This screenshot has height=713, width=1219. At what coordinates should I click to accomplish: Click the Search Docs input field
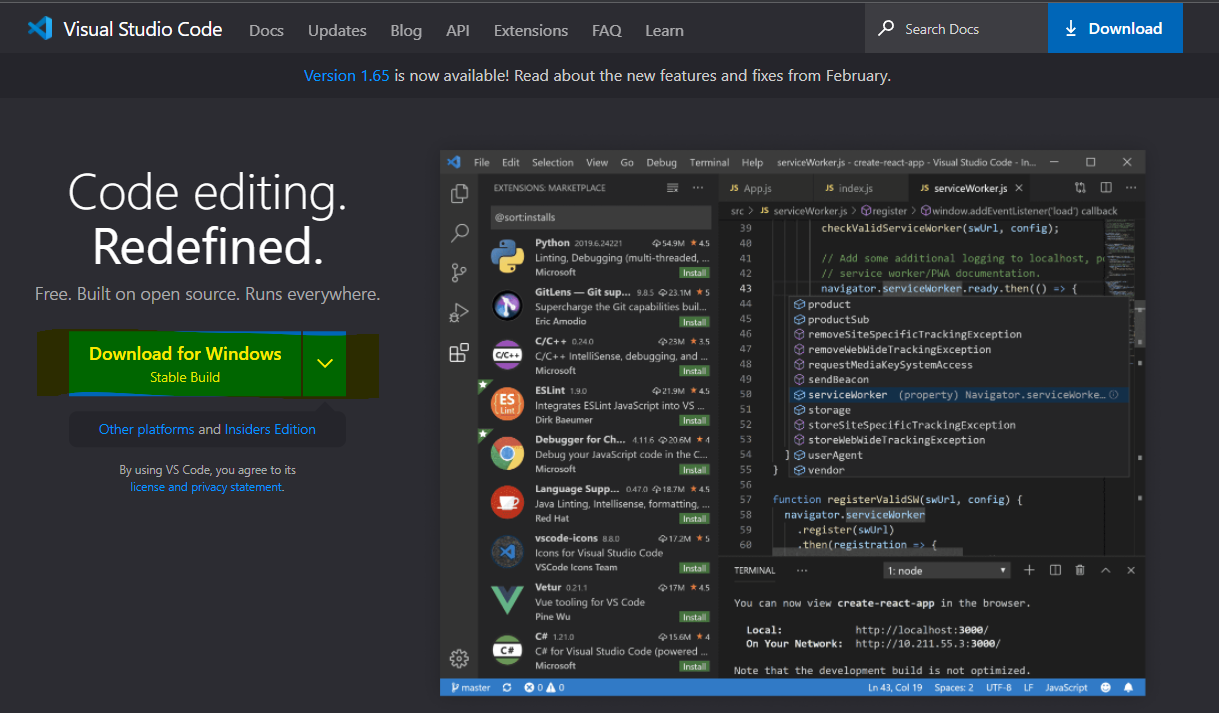point(956,28)
